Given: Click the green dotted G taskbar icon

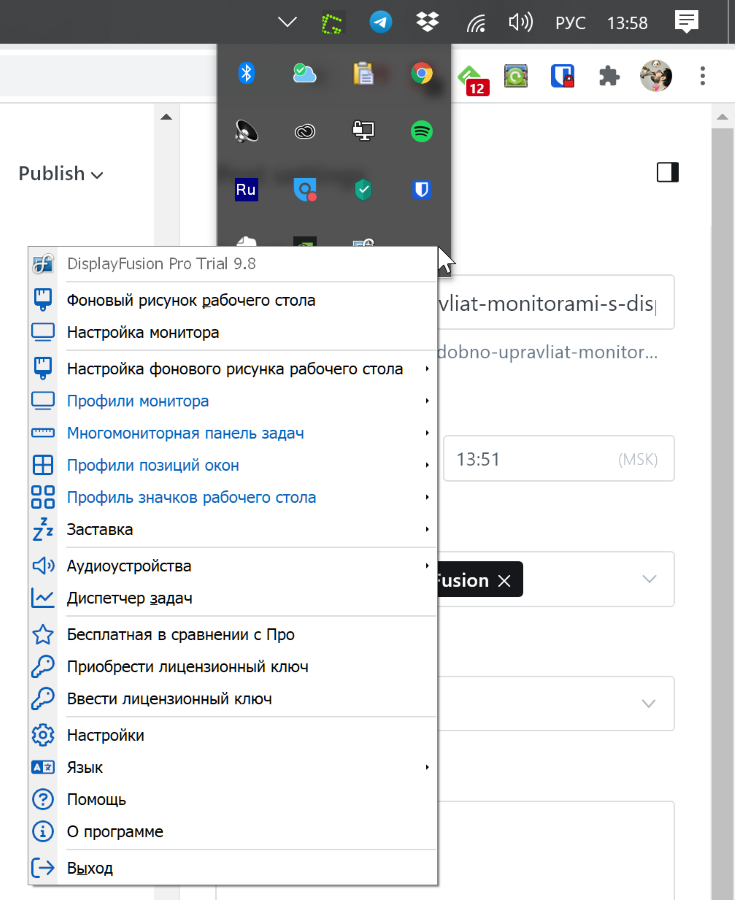Looking at the screenshot, I should [x=332, y=23].
